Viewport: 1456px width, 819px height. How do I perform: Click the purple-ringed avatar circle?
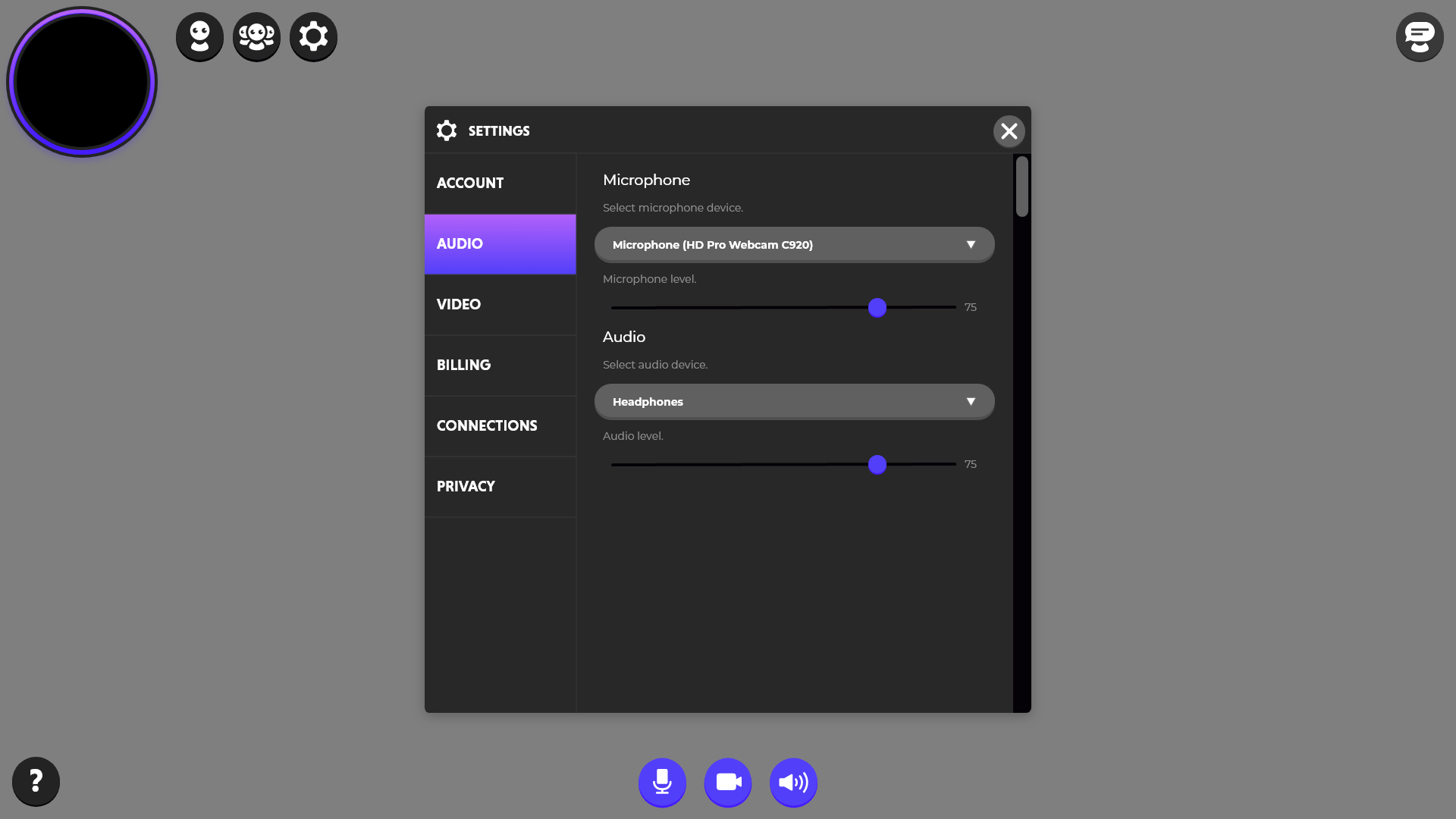pos(82,82)
